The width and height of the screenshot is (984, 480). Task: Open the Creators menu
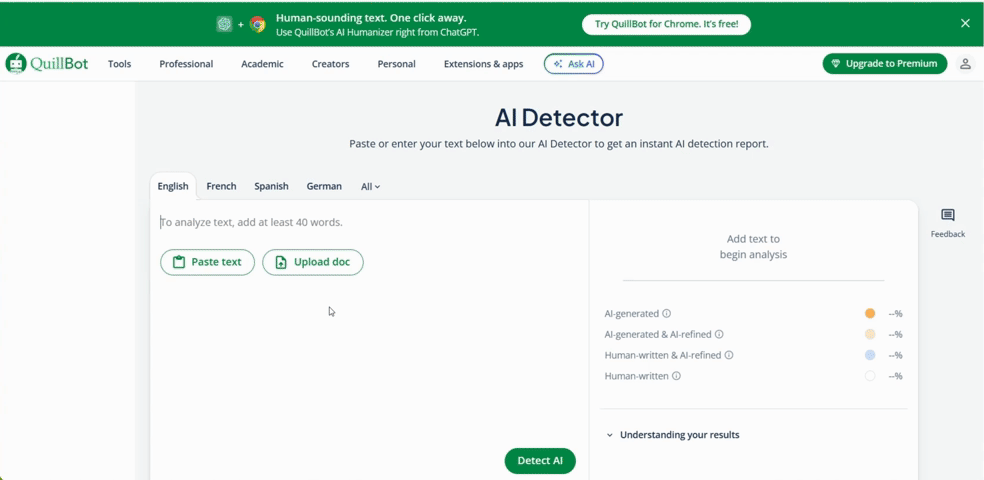(331, 64)
